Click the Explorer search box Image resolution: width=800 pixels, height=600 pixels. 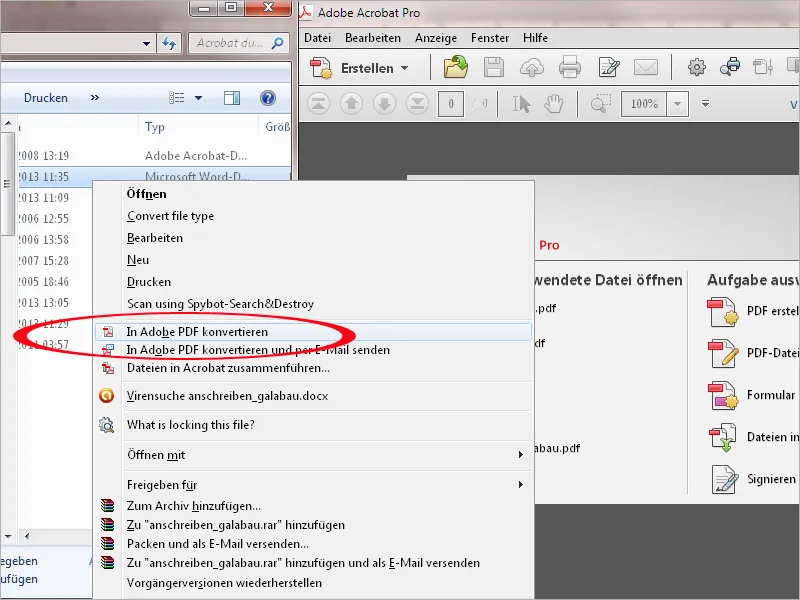click(x=239, y=43)
